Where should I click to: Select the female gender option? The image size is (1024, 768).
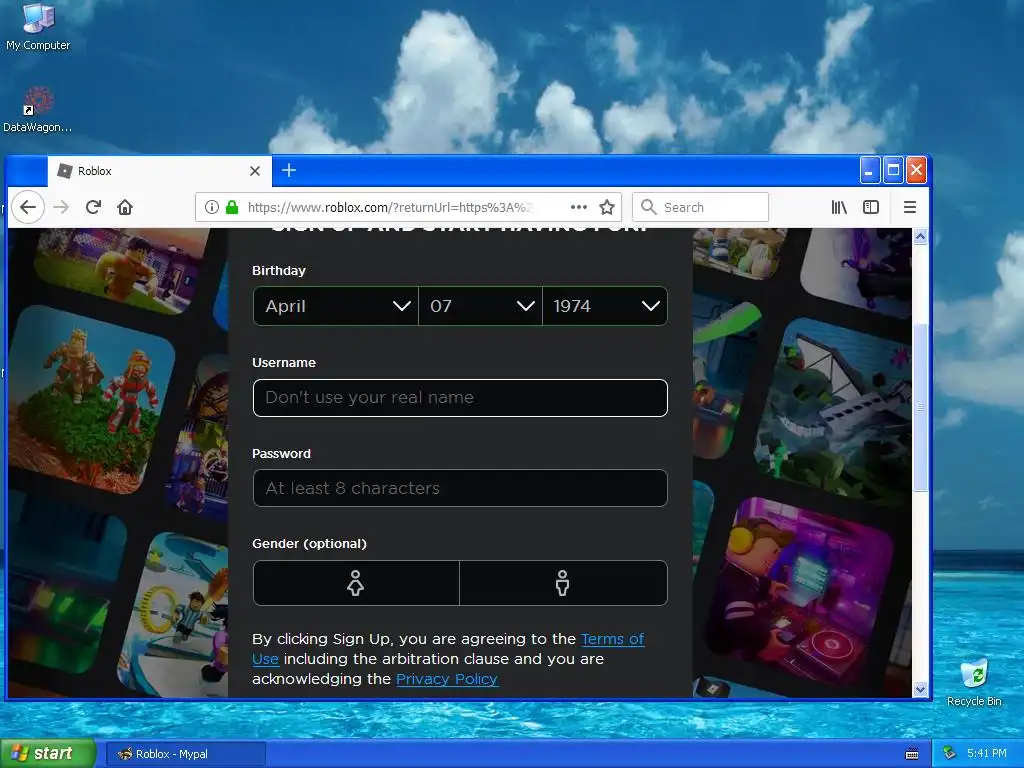tap(356, 583)
